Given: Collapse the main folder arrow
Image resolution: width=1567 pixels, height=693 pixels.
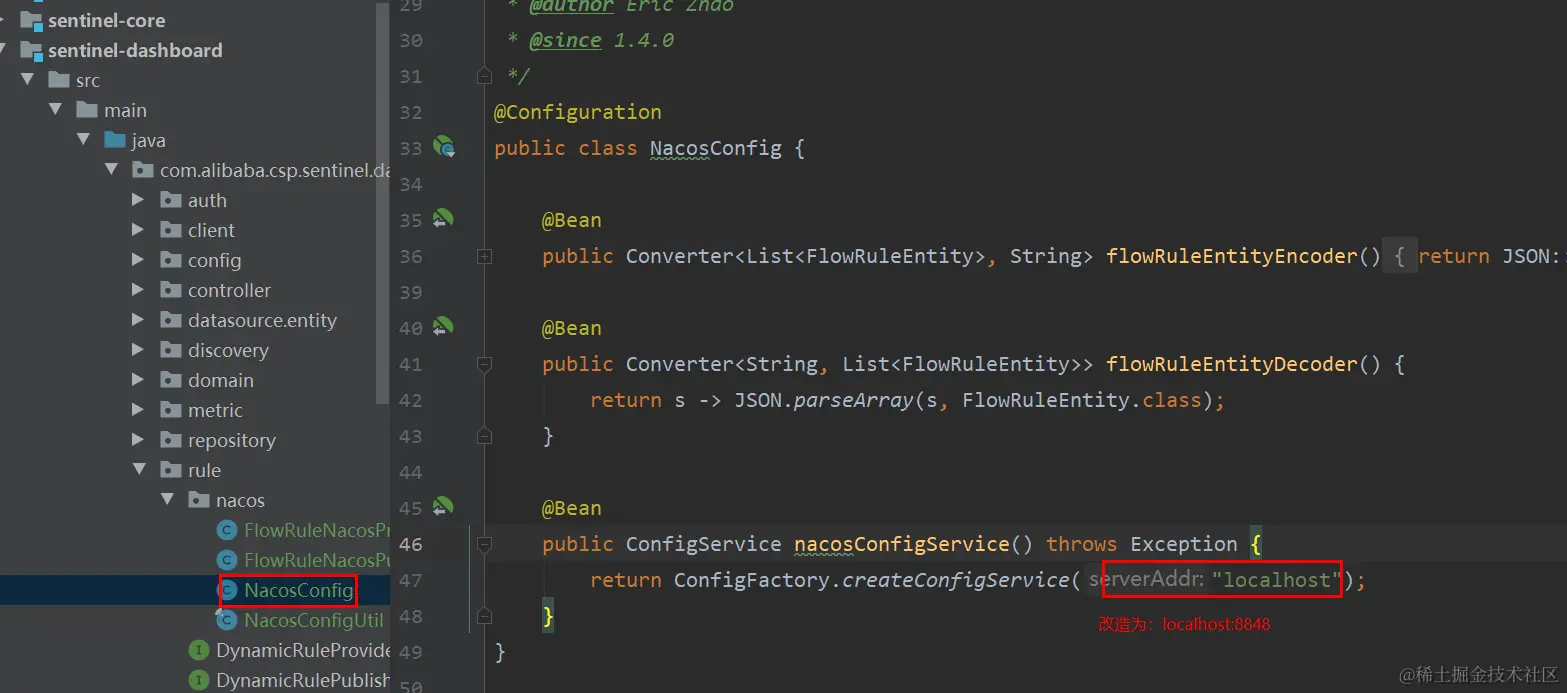Looking at the screenshot, I should coord(56,110).
